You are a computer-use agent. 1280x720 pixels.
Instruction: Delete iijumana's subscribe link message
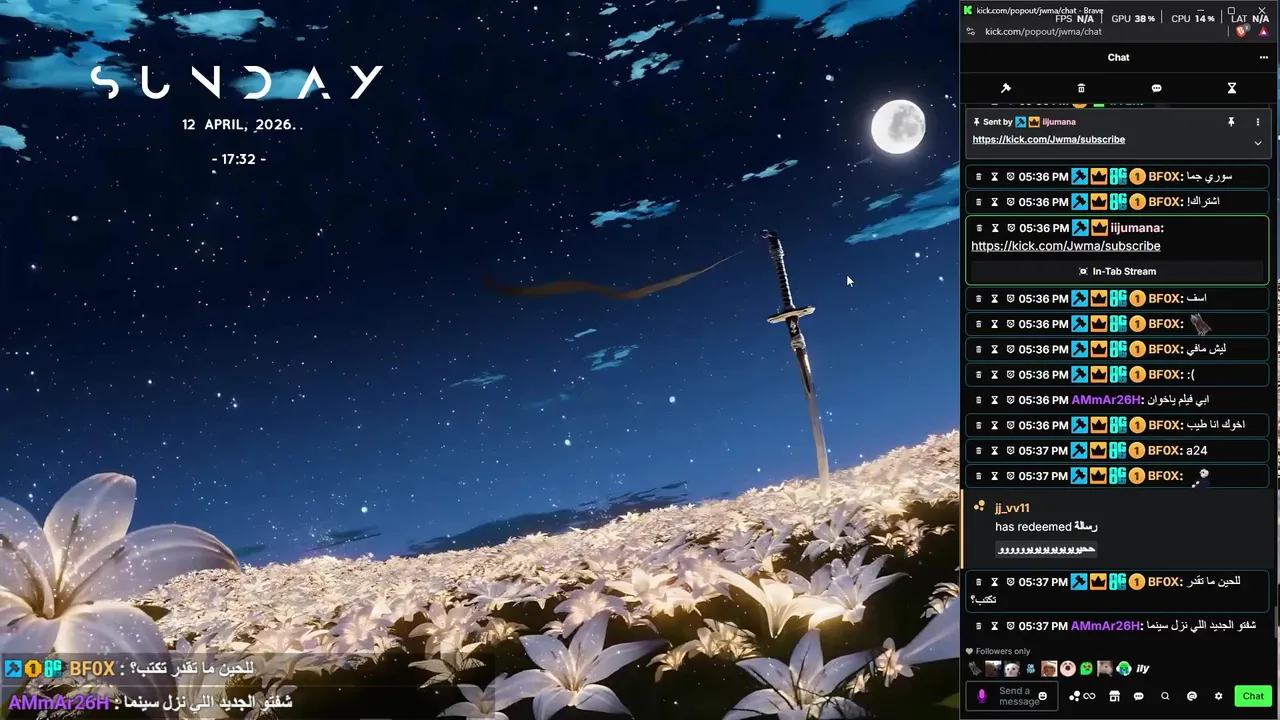point(979,228)
